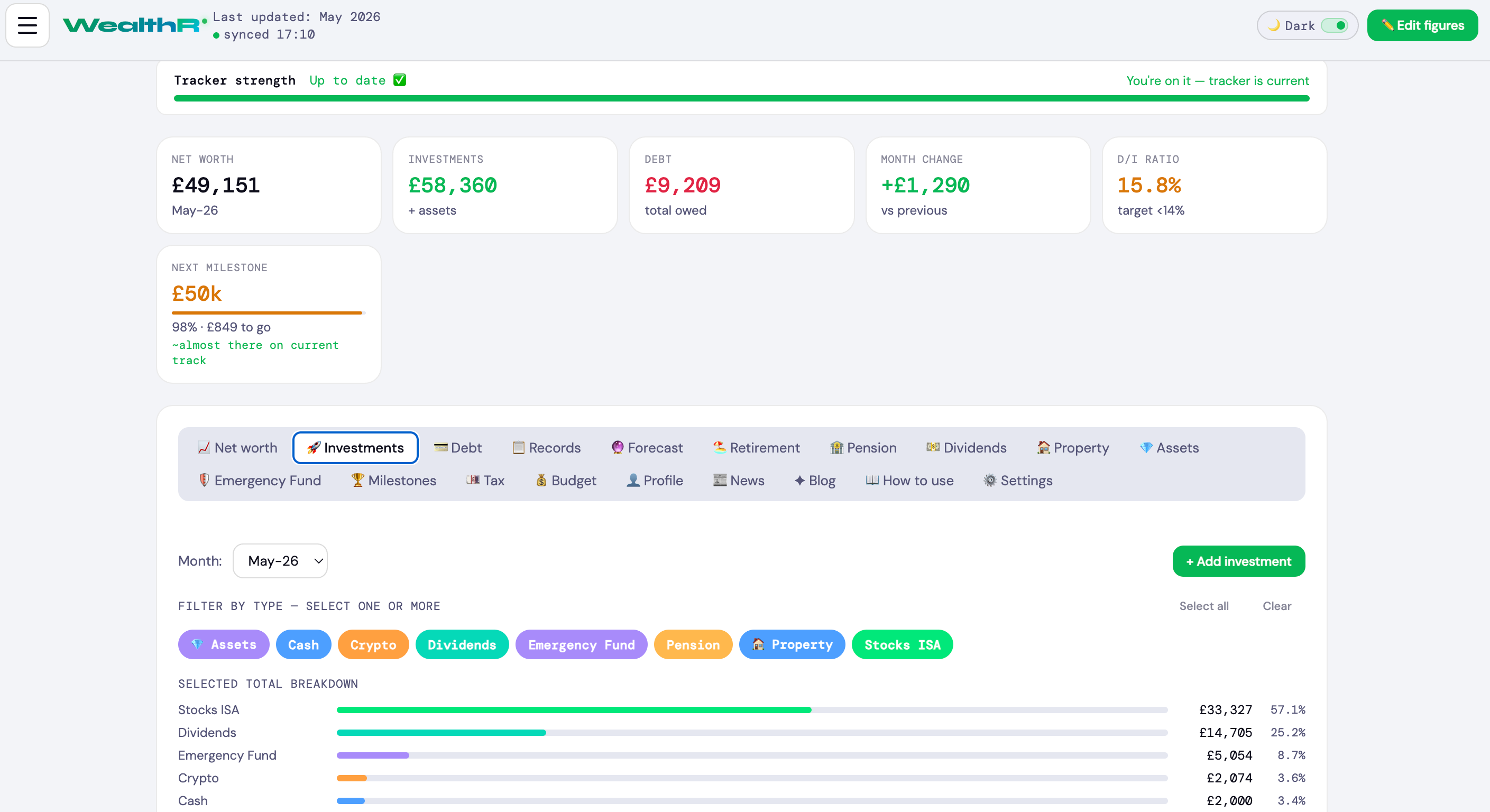Screen dimensions: 1490x812
Task: Click the tracker strength progress bar
Action: [741, 98]
